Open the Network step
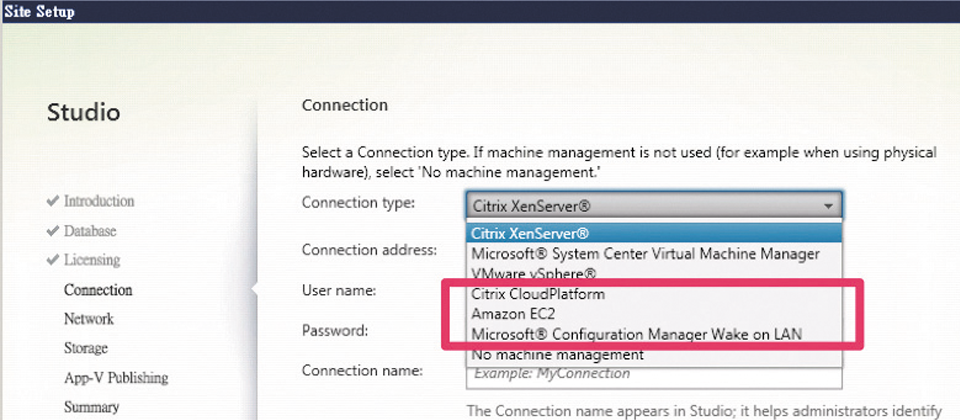This screenshot has height=420, width=960. click(x=89, y=319)
